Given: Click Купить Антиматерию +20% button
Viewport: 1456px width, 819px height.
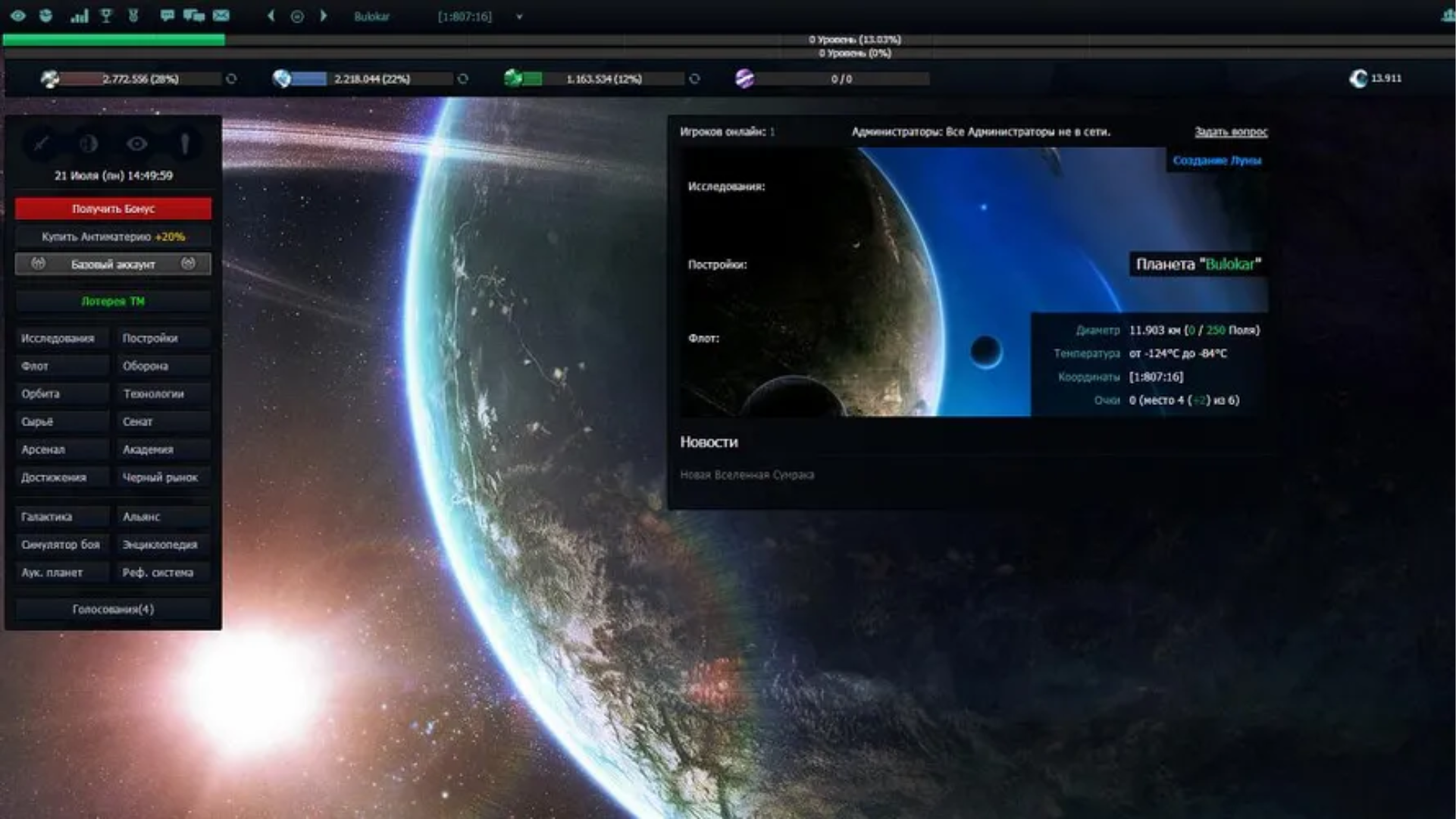Looking at the screenshot, I should (x=113, y=237).
